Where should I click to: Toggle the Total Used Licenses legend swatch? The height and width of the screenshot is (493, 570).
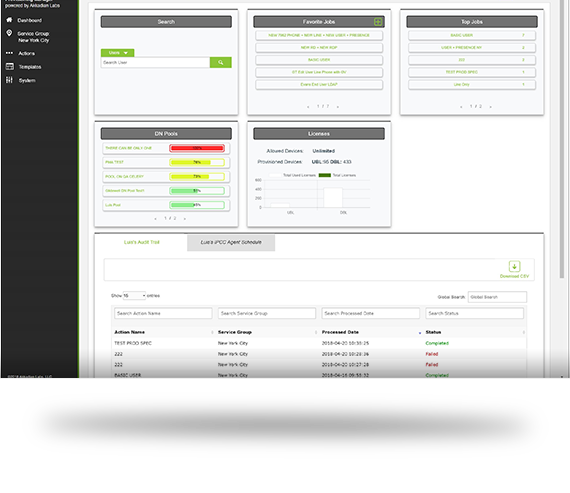coord(275,175)
